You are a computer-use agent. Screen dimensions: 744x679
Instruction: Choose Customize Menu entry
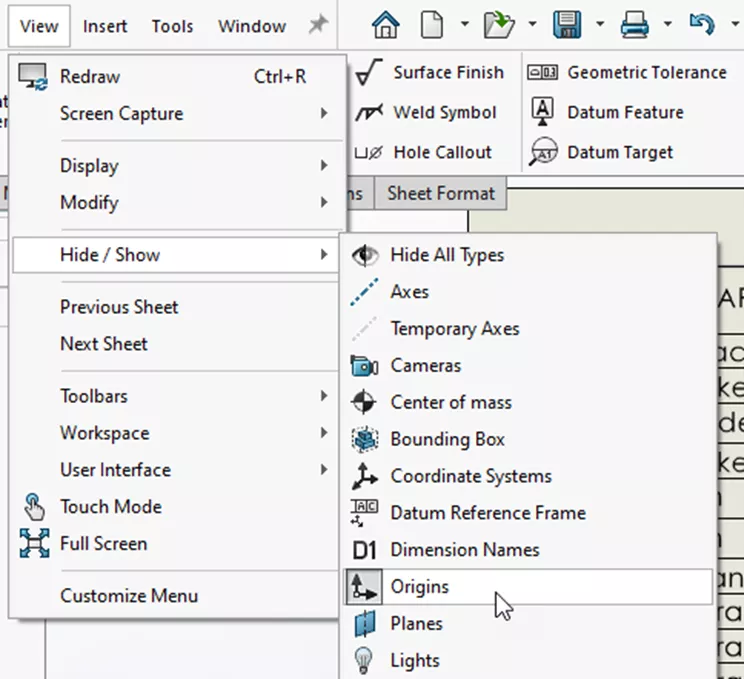click(177, 595)
